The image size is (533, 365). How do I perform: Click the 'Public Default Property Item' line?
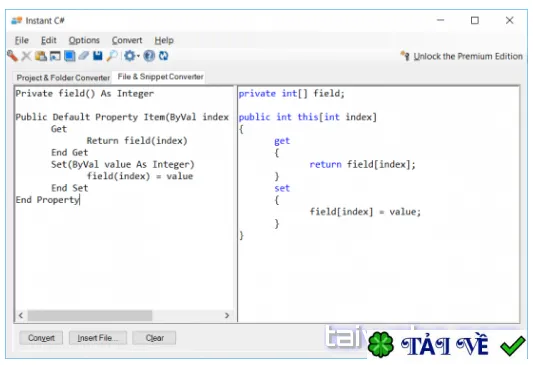coord(122,117)
